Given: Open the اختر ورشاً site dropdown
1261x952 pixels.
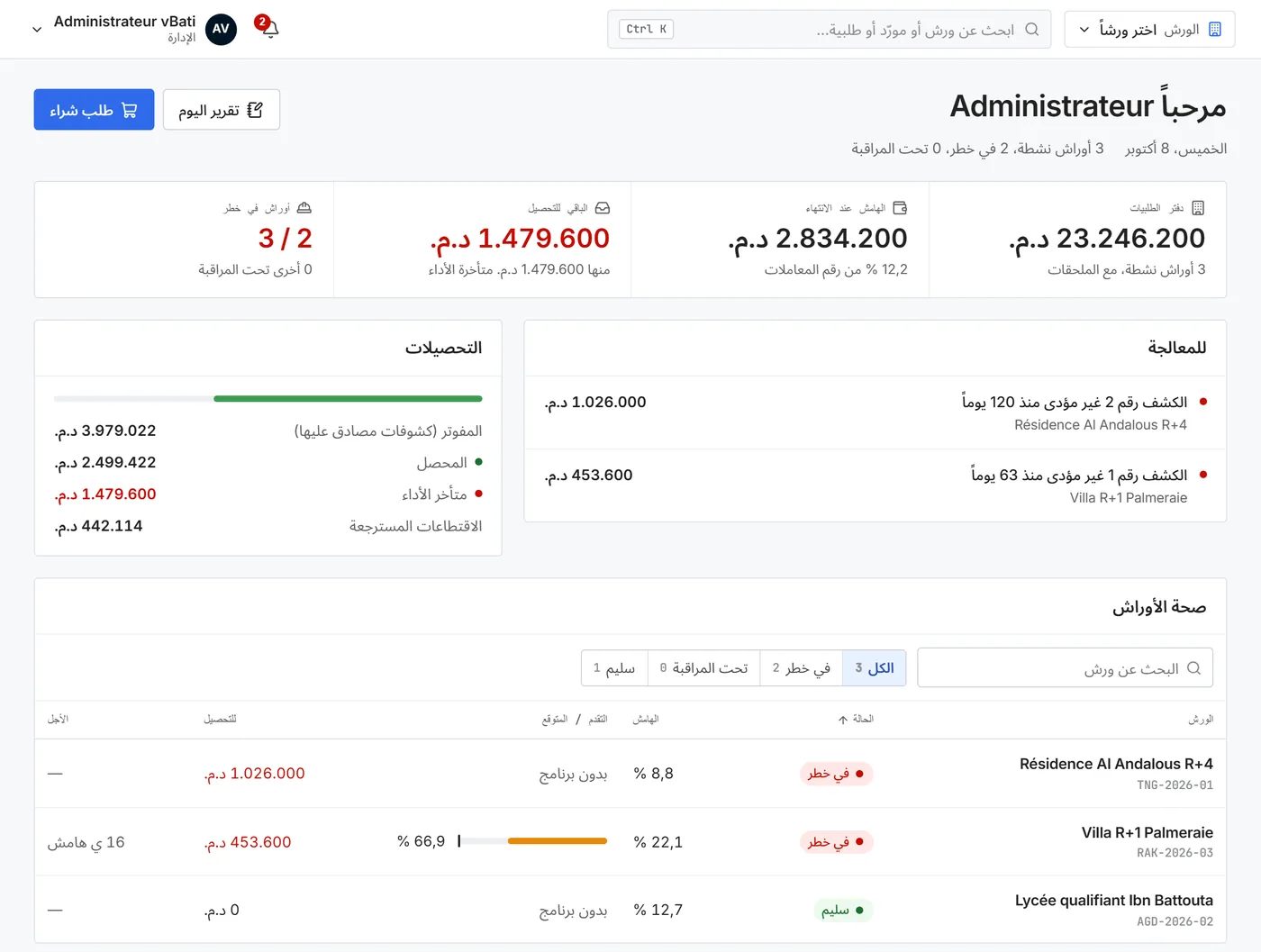Looking at the screenshot, I should tap(1149, 29).
